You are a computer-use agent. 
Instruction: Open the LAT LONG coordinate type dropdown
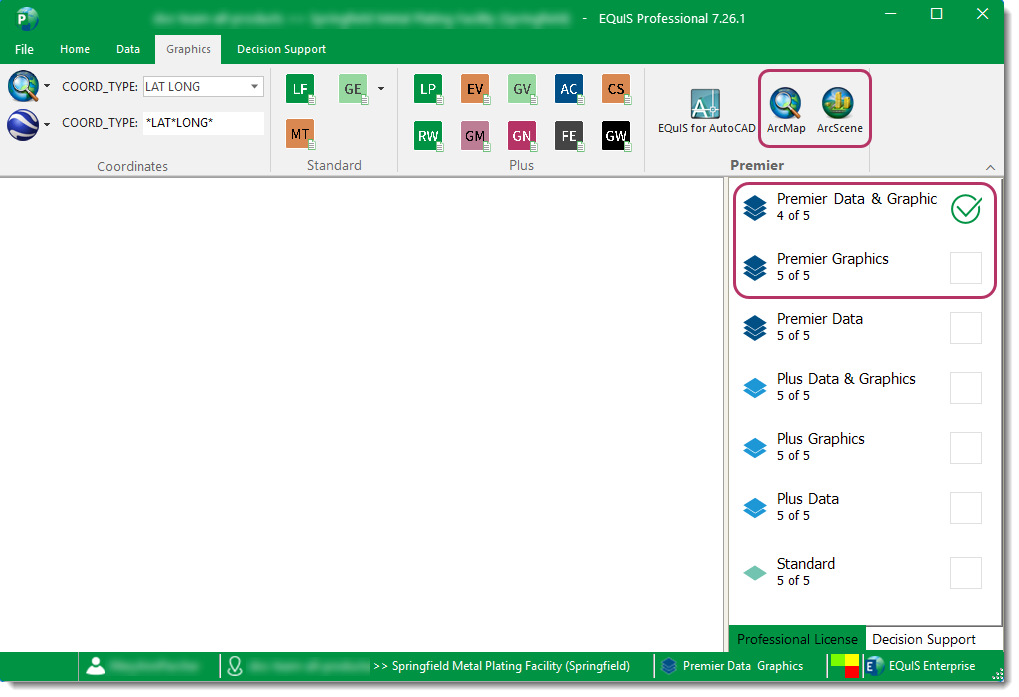click(255, 86)
